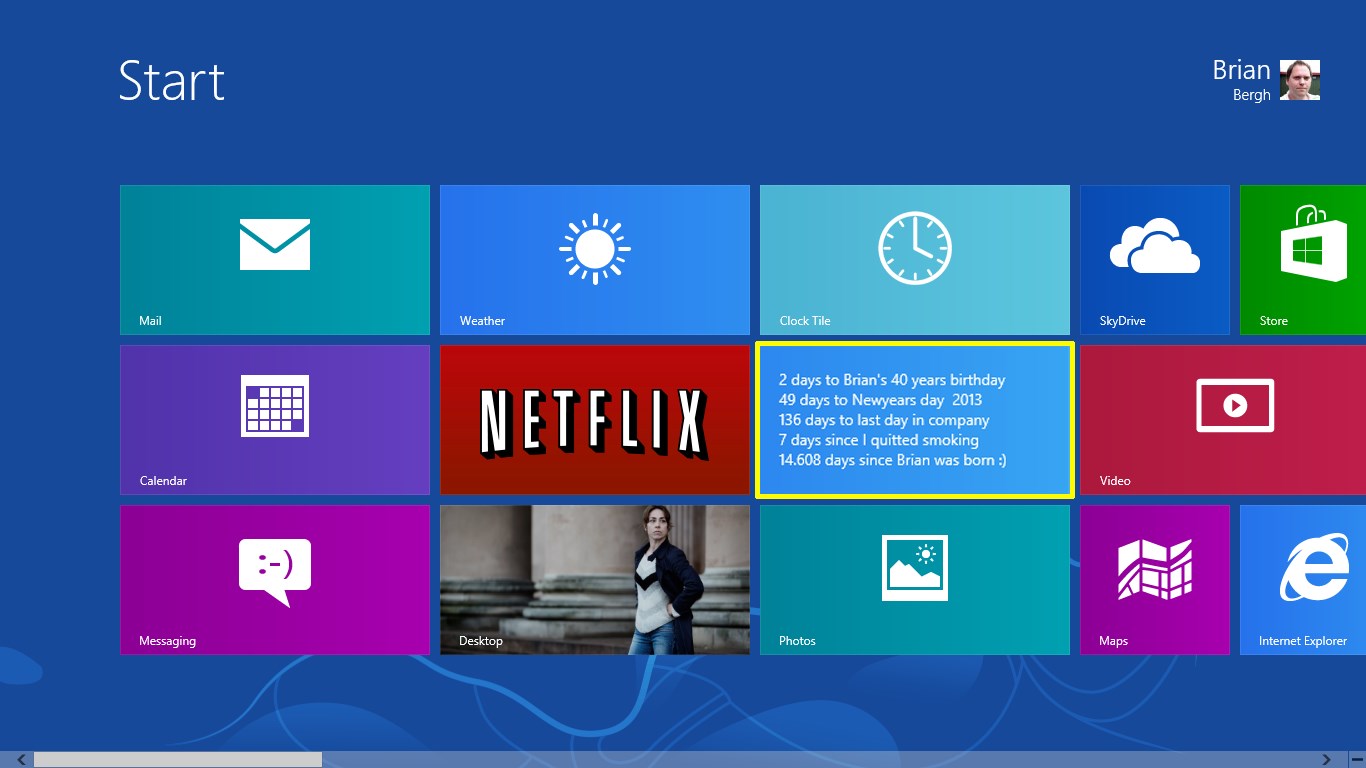Click the "Start" heading text
The height and width of the screenshot is (768, 1366).
172,80
